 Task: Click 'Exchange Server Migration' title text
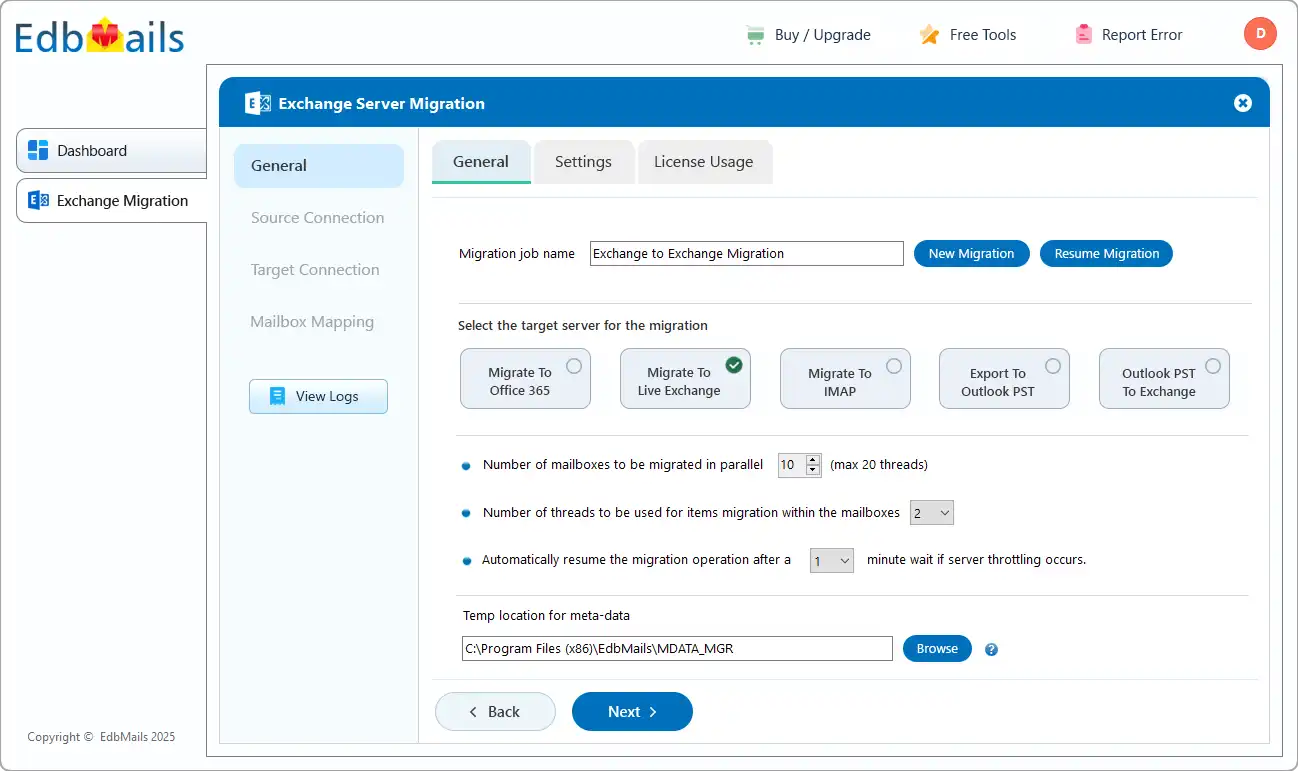[x=381, y=103]
